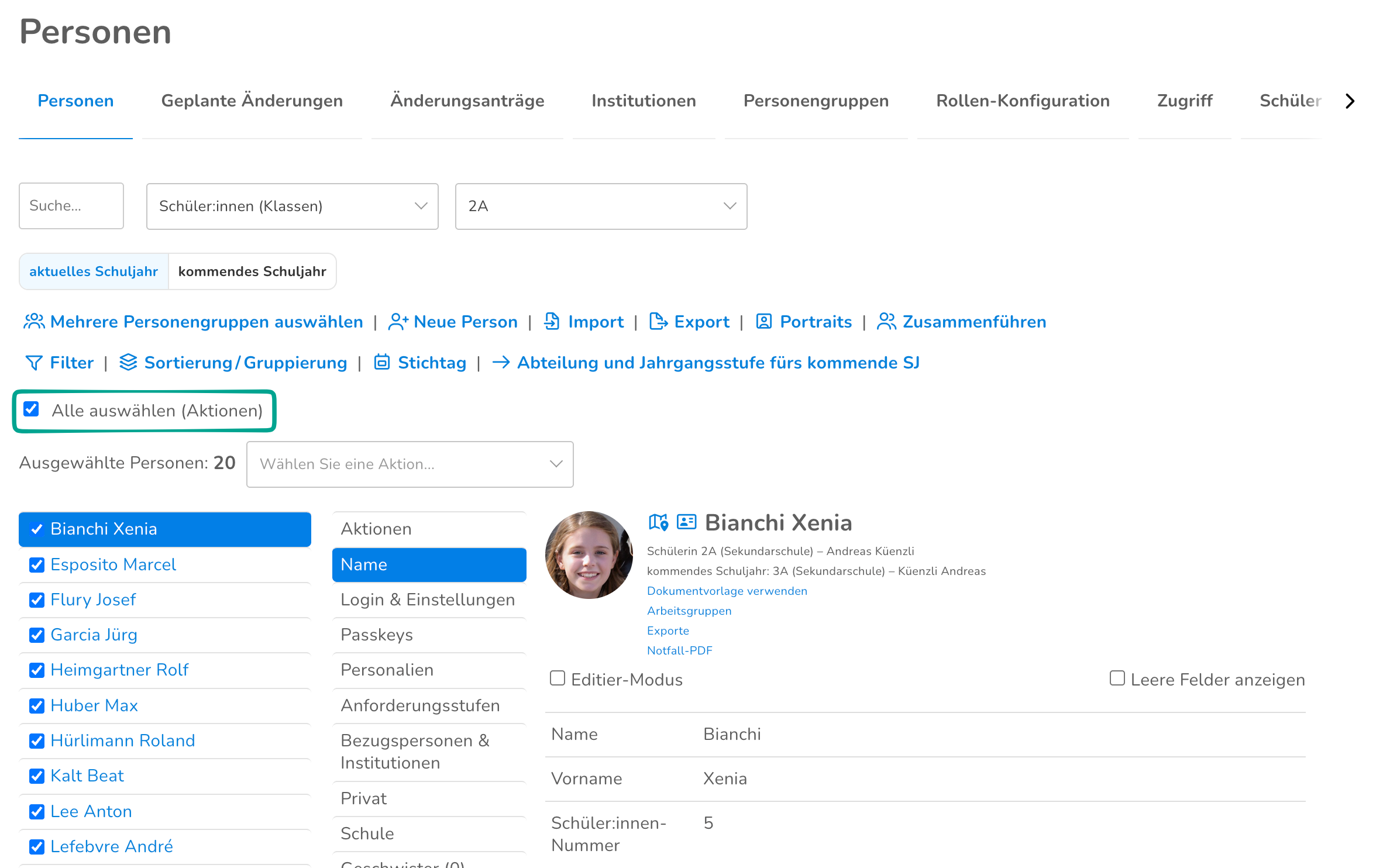The width and height of the screenshot is (1383, 868).
Task: Open map location icon beside Bianchi Xenia
Action: click(x=658, y=522)
